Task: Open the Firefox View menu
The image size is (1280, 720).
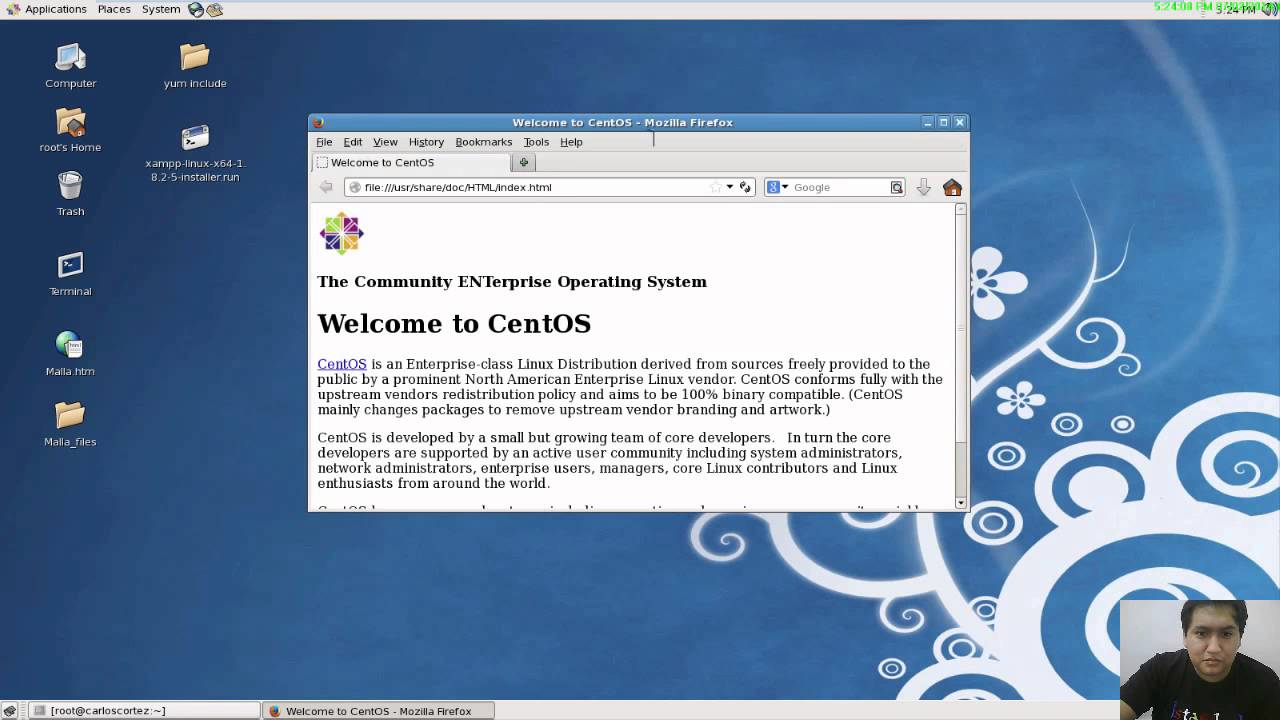Action: point(385,142)
